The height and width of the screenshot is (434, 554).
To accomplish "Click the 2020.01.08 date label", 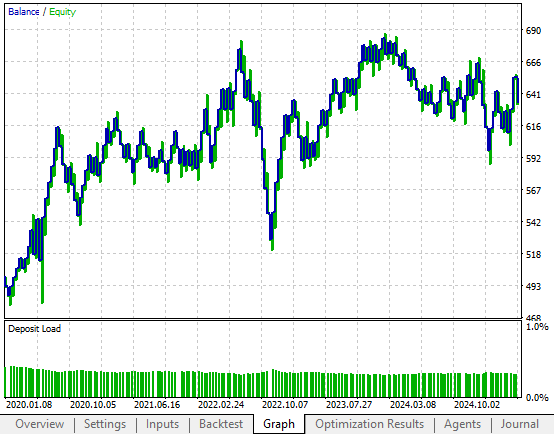I will point(29,404).
